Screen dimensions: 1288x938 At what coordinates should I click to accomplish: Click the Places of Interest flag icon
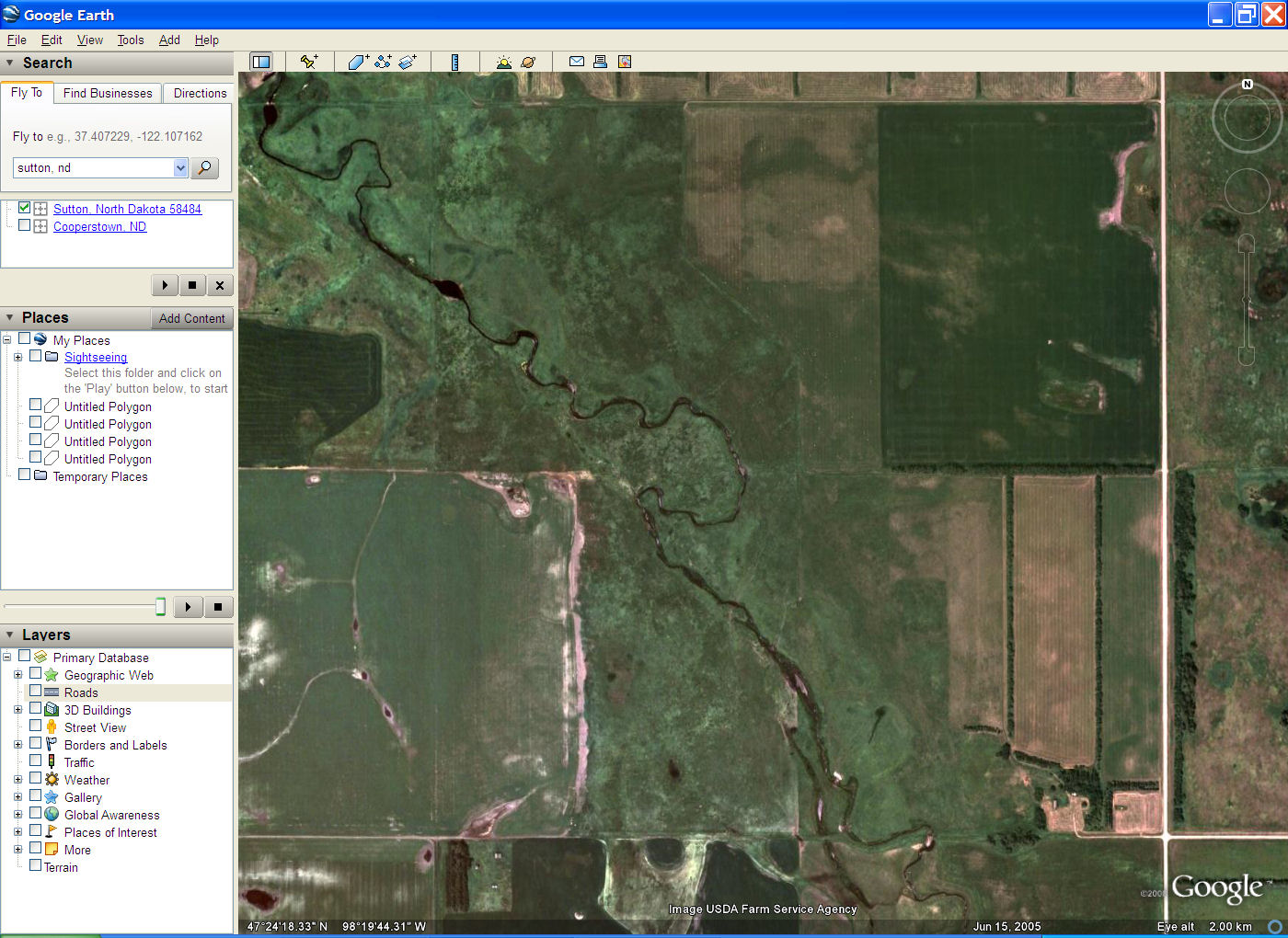(x=52, y=831)
